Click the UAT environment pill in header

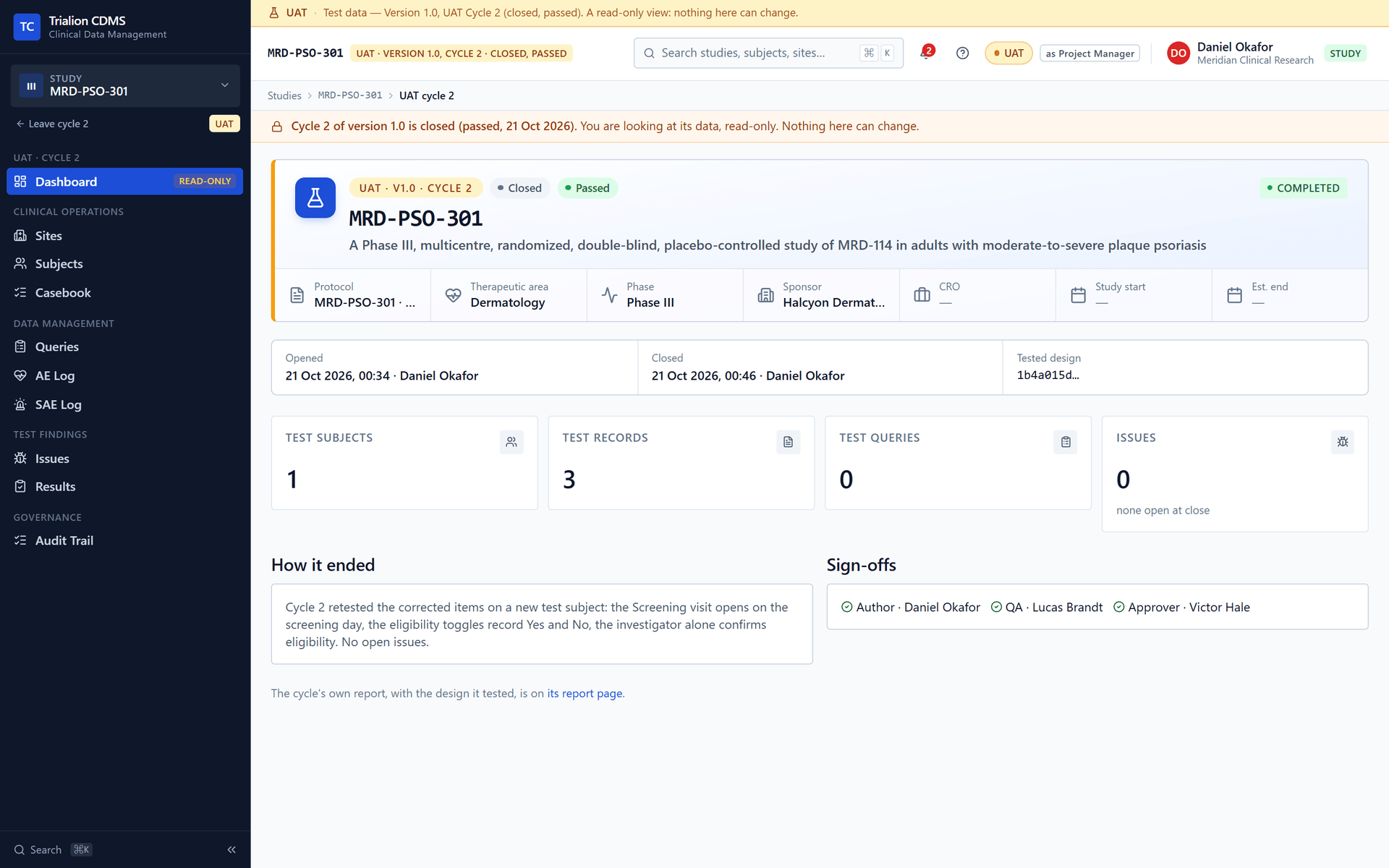tap(1008, 53)
